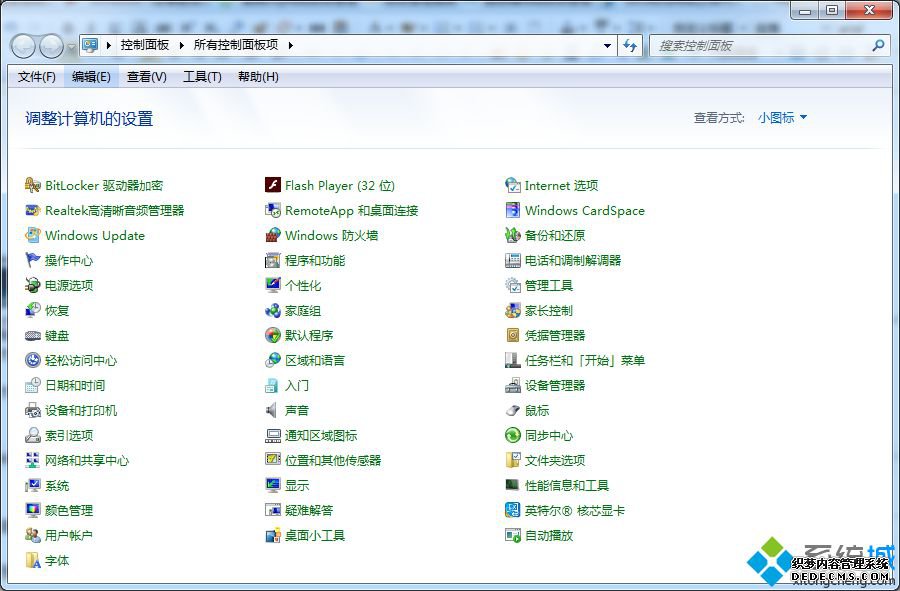This screenshot has width=900, height=591.
Task: Click the search magnifier icon
Action: pyautogui.click(x=878, y=45)
